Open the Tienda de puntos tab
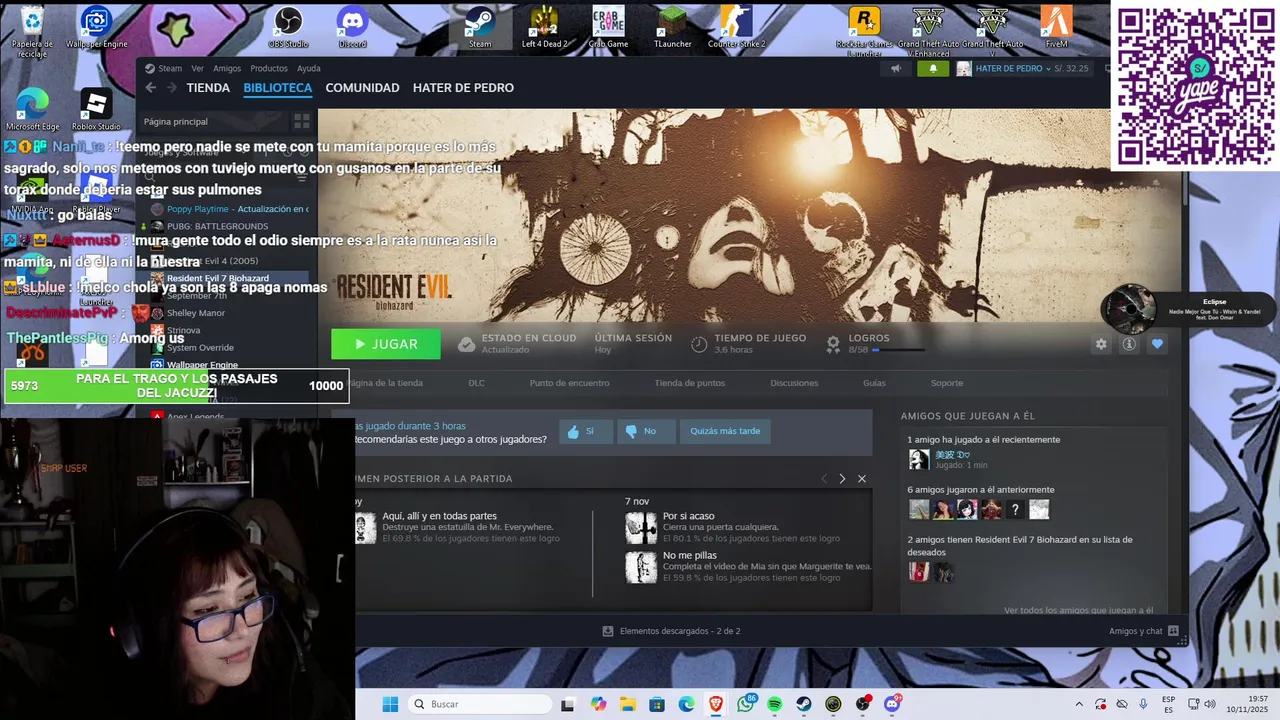Image resolution: width=1280 pixels, height=720 pixels. tap(690, 383)
